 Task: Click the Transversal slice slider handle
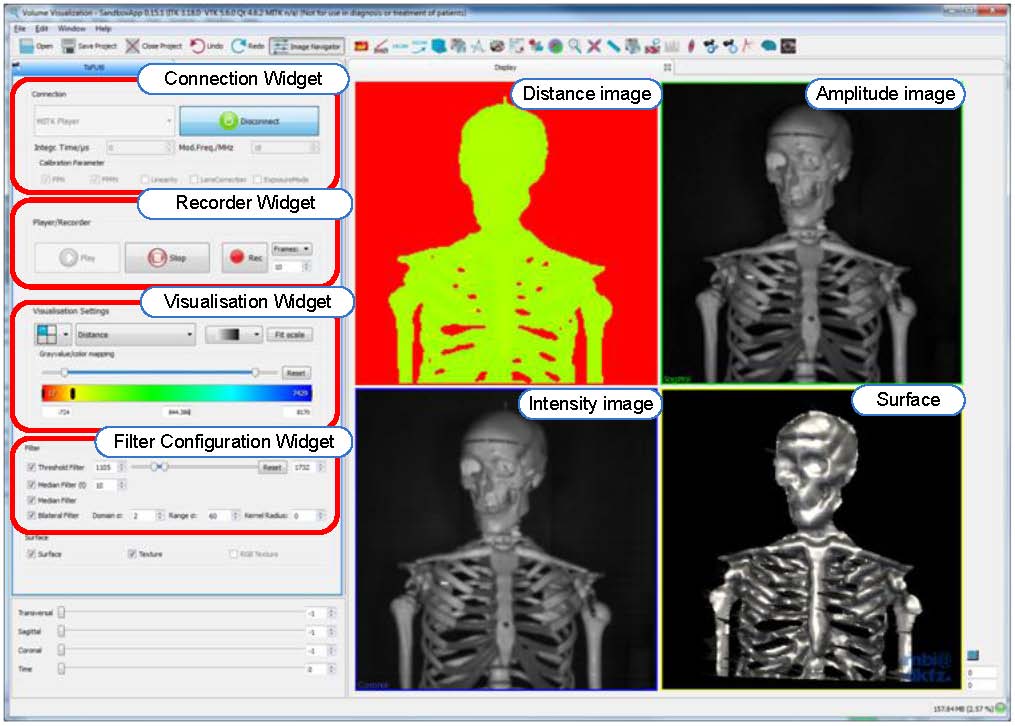[61, 612]
